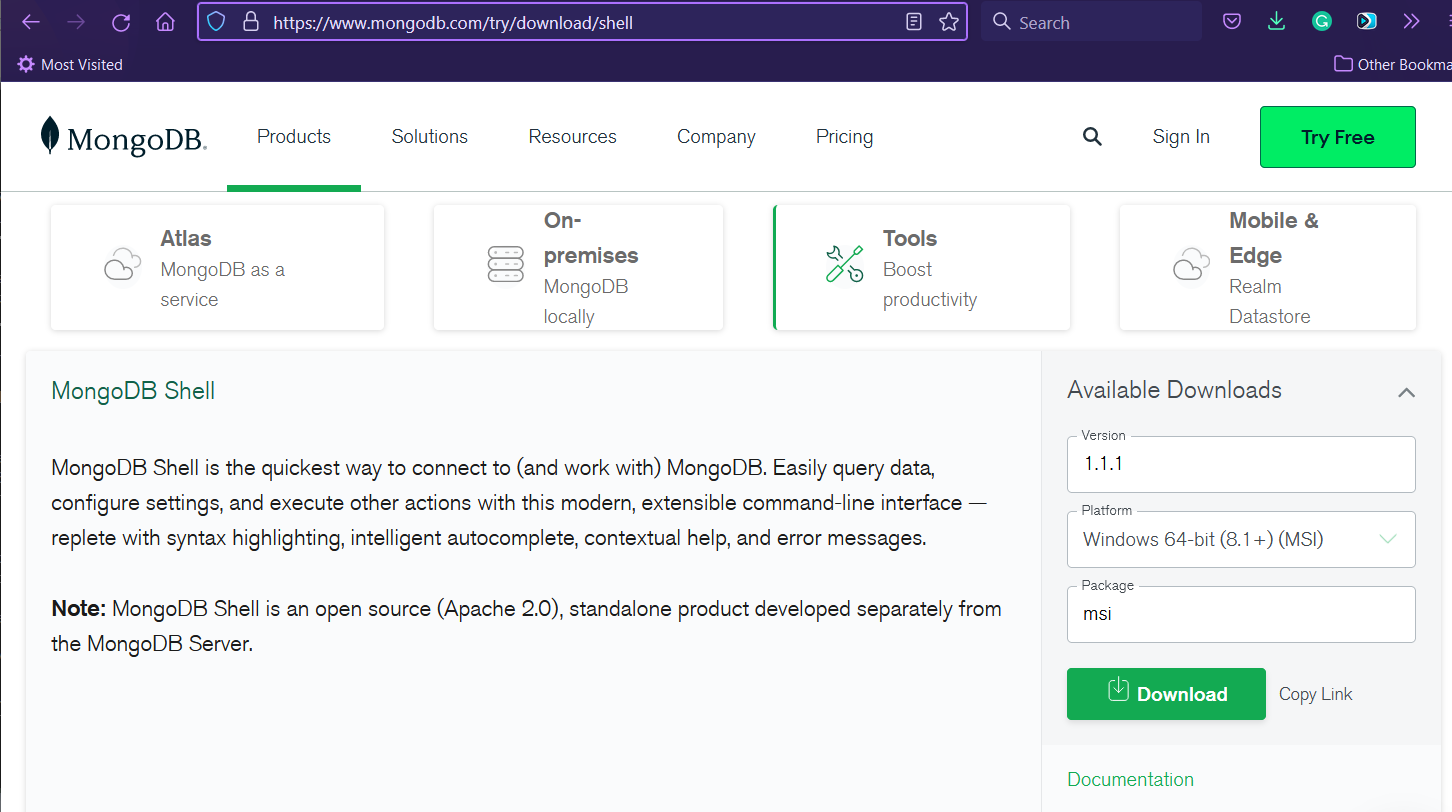Click the Tools wrench icon
Image resolution: width=1452 pixels, height=812 pixels.
844,264
